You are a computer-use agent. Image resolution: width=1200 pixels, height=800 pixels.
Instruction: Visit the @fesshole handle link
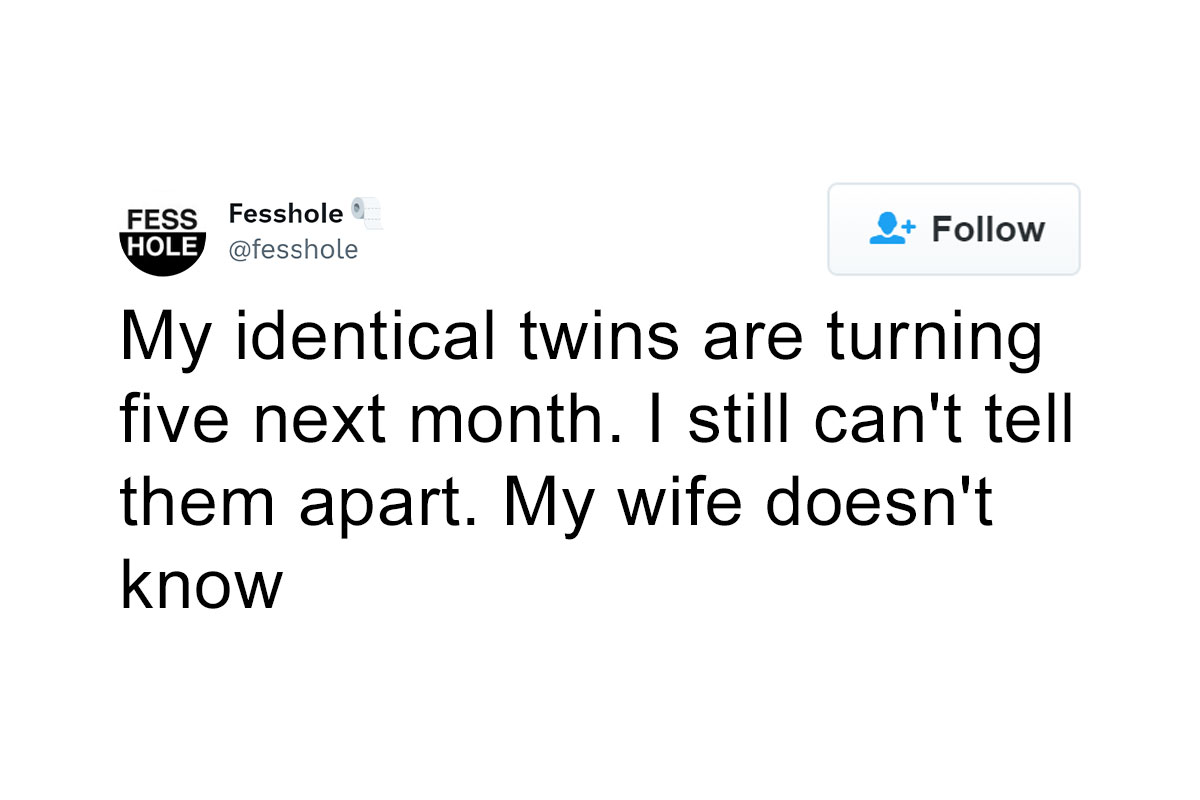pyautogui.click(x=293, y=249)
